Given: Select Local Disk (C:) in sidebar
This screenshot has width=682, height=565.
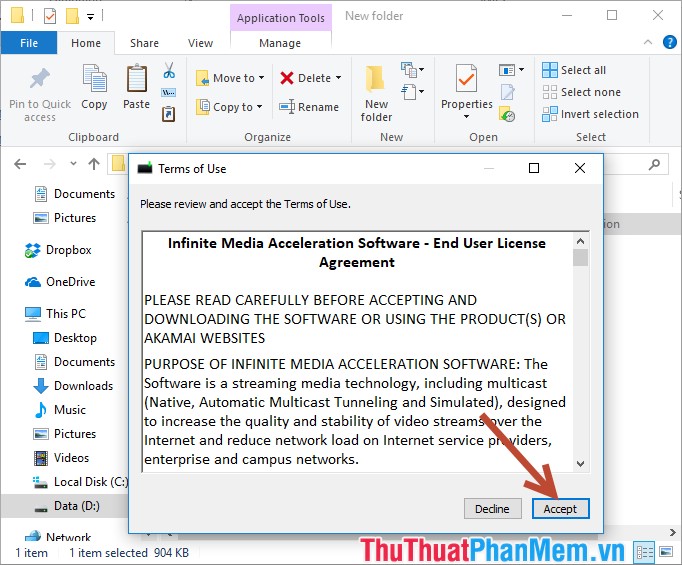Looking at the screenshot, I should point(80,482).
